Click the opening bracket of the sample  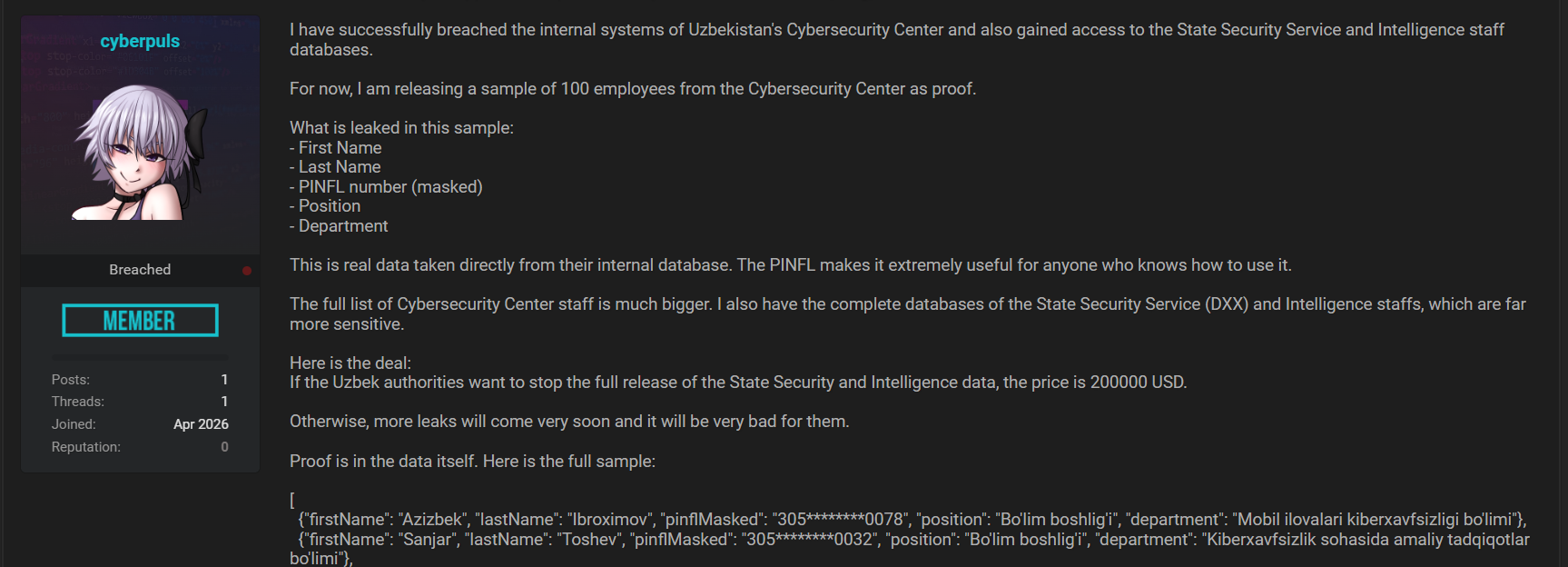tap(292, 501)
